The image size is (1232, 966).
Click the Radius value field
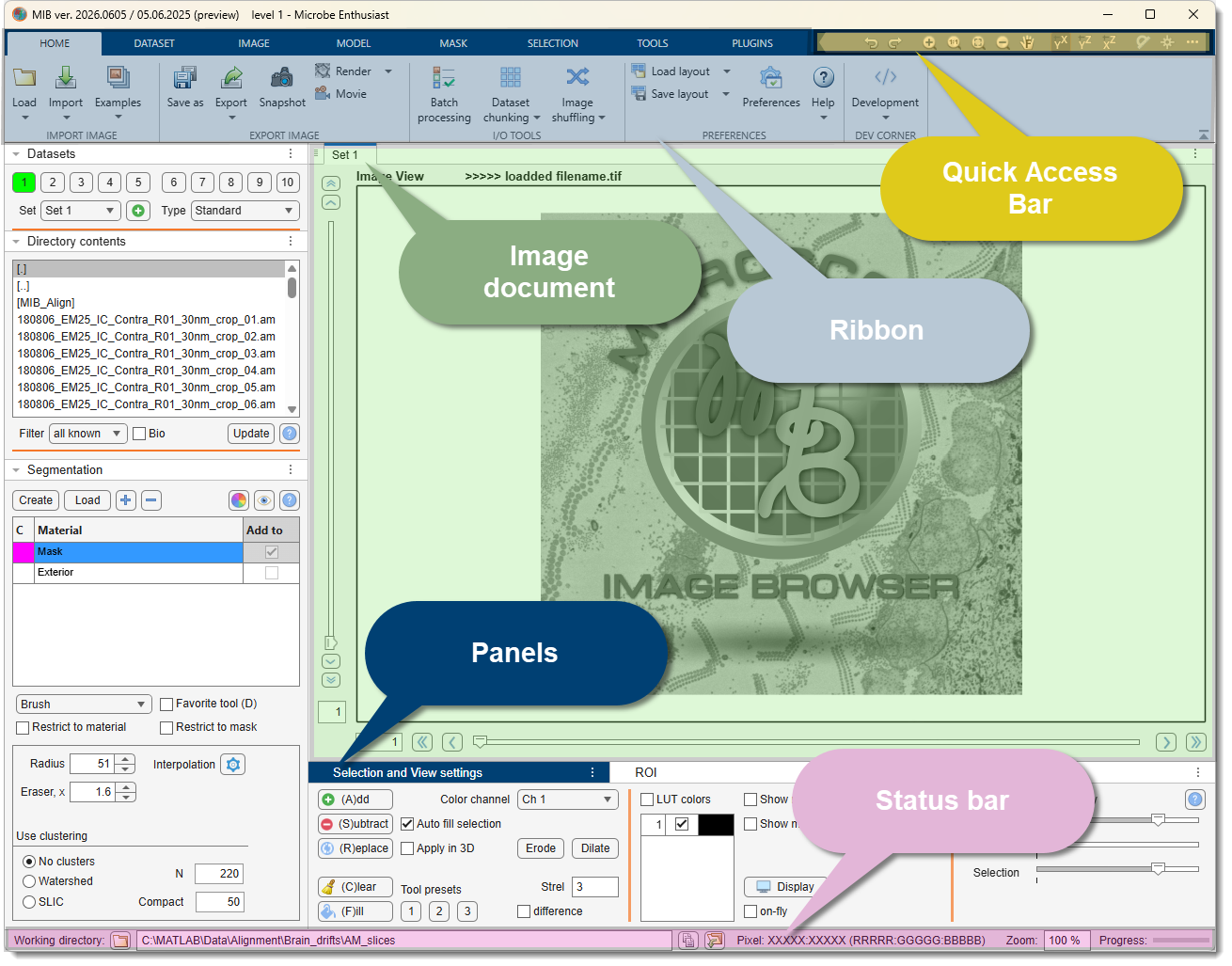[93, 764]
